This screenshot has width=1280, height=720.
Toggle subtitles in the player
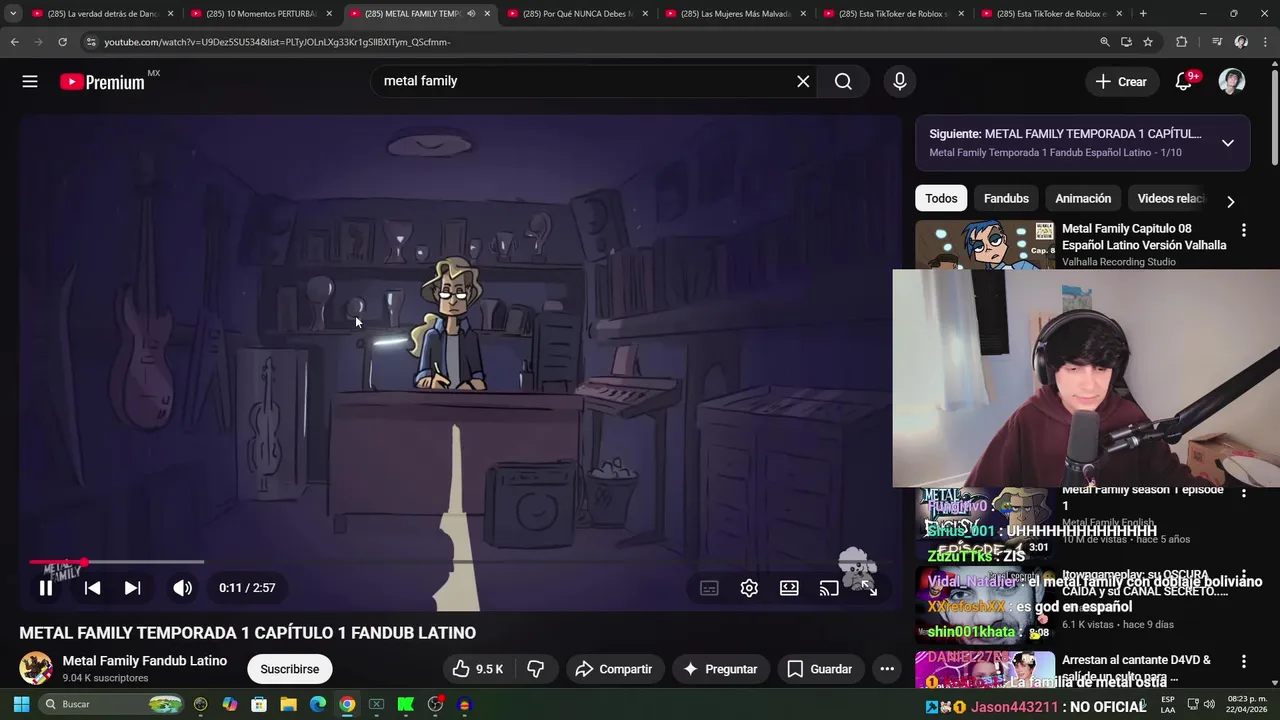(709, 588)
